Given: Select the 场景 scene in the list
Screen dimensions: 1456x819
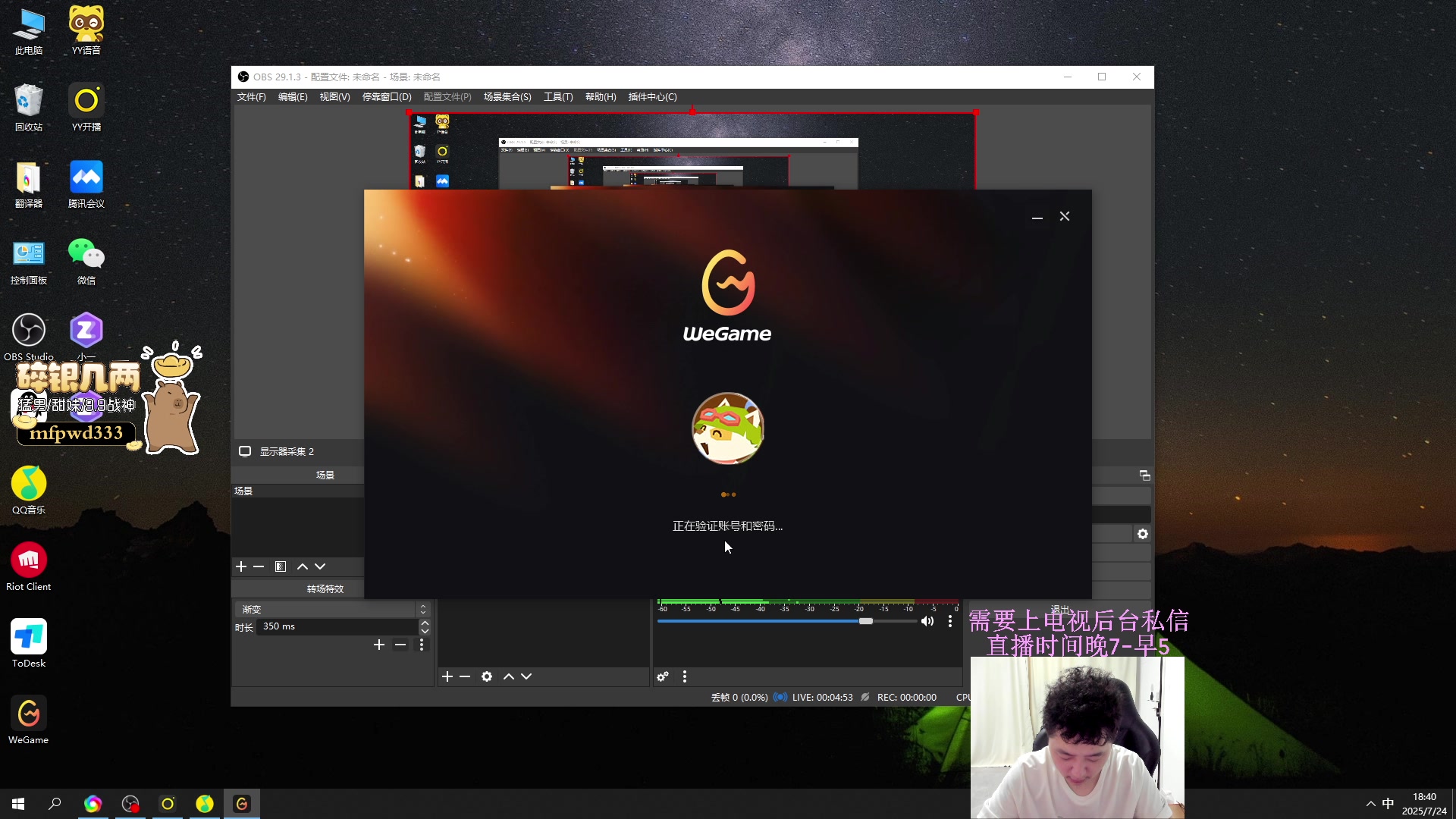Looking at the screenshot, I should point(298,491).
